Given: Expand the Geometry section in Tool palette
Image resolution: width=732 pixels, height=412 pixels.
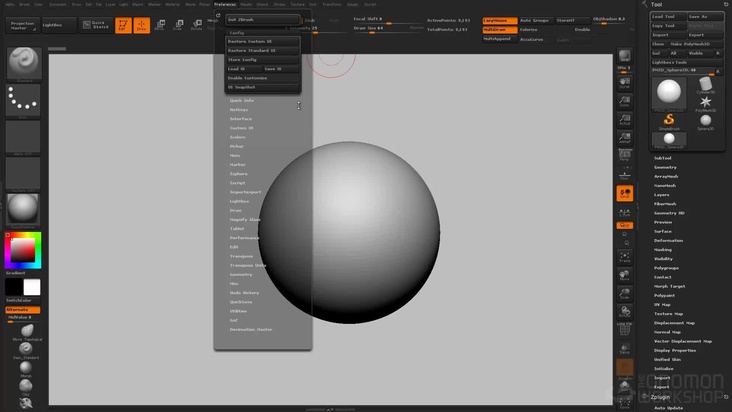Looking at the screenshot, I should tap(665, 167).
